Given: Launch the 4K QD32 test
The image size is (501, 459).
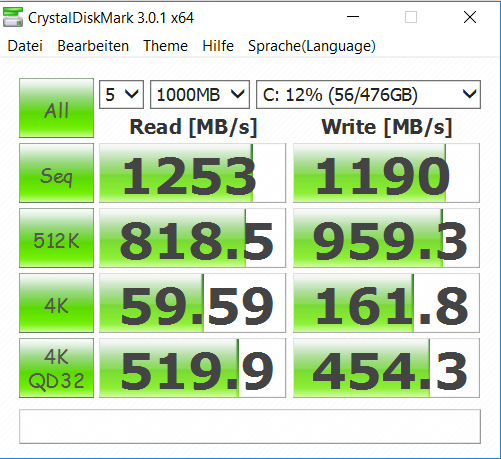Looking at the screenshot, I should (56, 368).
